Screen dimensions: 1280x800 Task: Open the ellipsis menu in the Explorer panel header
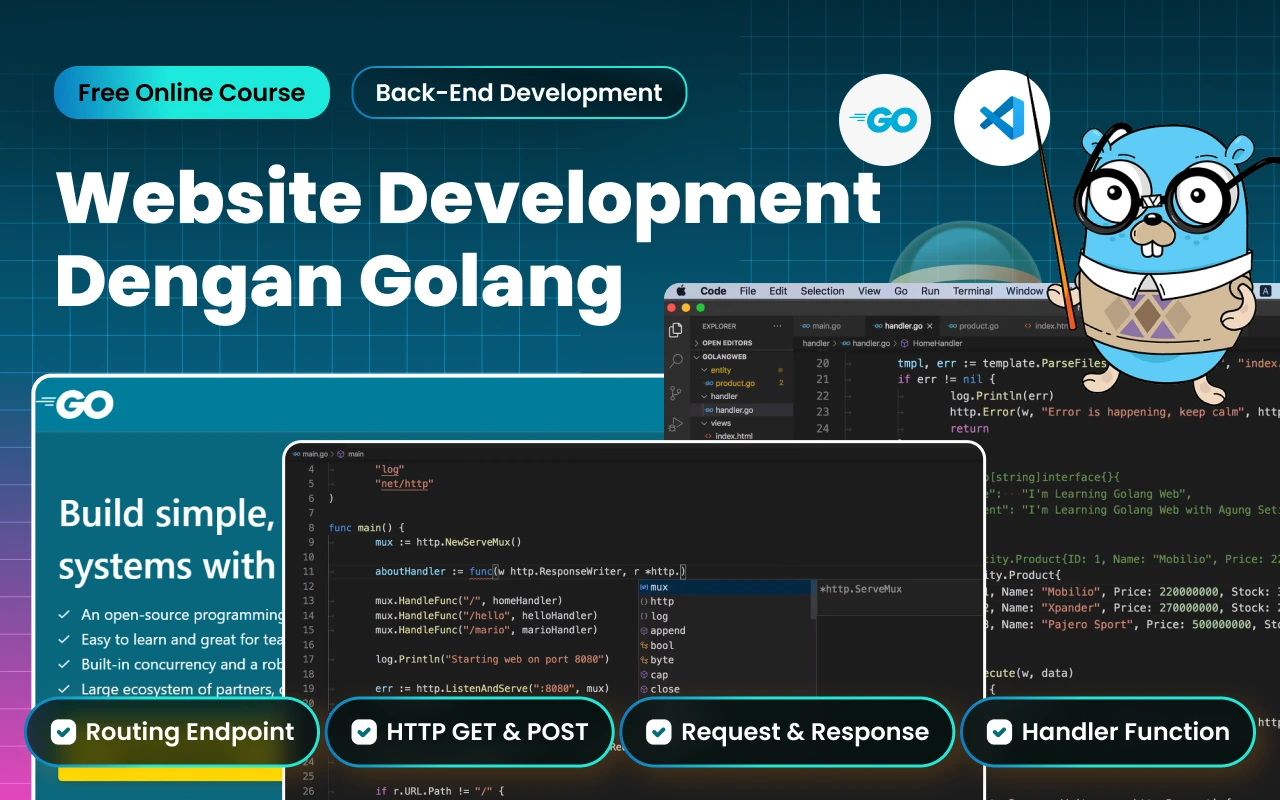(x=777, y=326)
